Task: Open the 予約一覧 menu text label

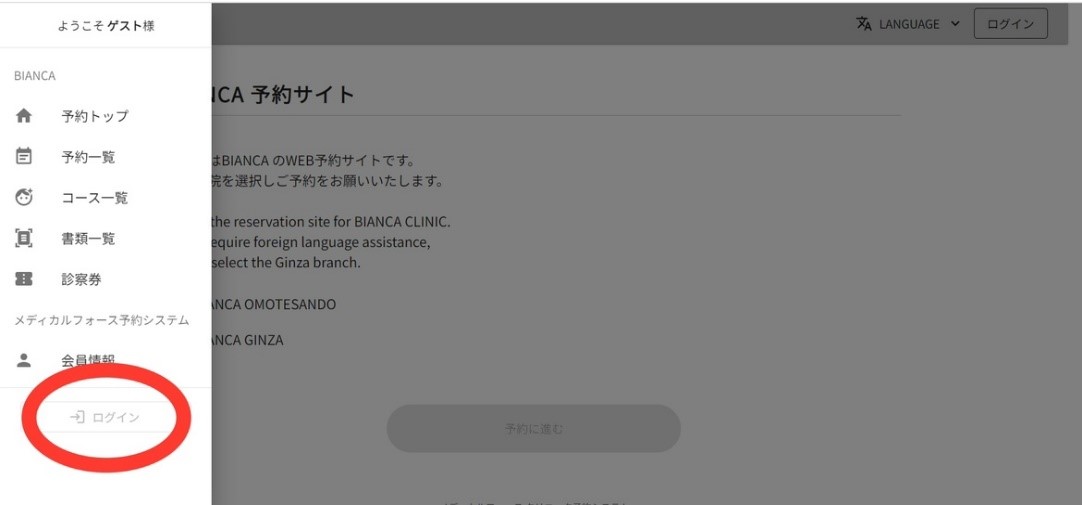Action: [88, 157]
